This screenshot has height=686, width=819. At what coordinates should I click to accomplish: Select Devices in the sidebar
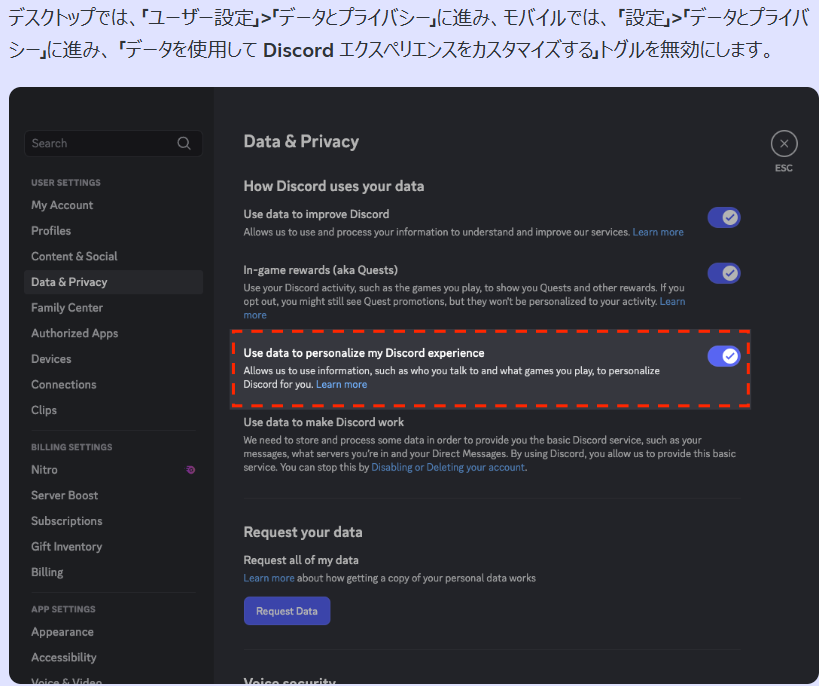[x=50, y=358]
